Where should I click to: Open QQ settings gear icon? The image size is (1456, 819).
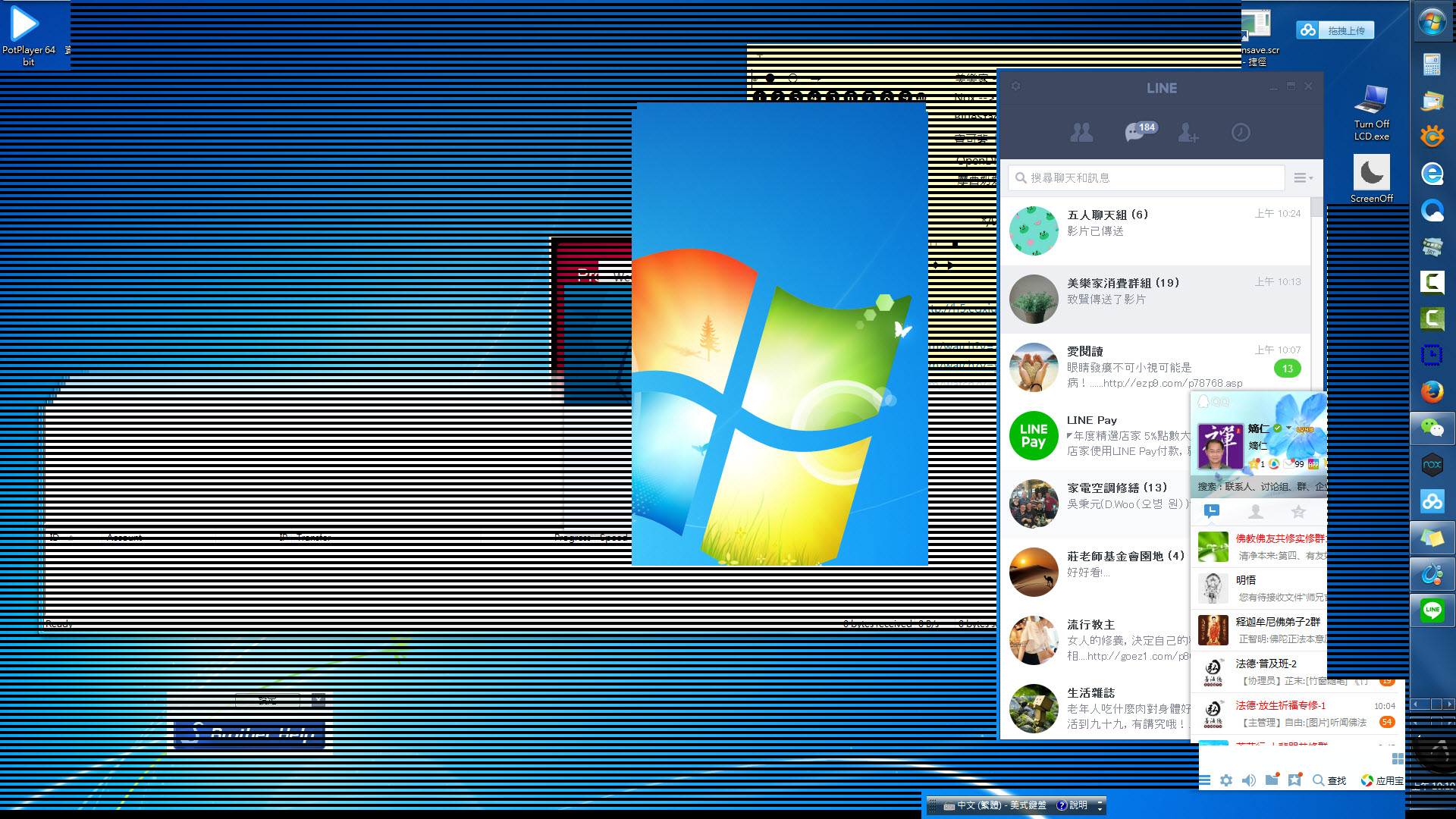(1226, 780)
